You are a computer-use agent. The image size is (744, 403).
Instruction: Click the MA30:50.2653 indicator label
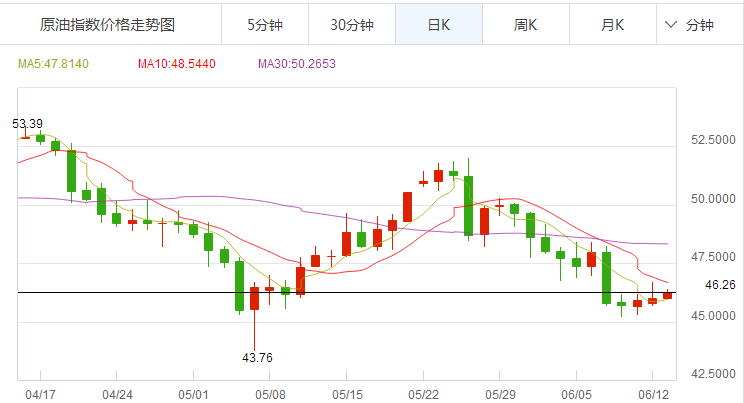coord(297,64)
